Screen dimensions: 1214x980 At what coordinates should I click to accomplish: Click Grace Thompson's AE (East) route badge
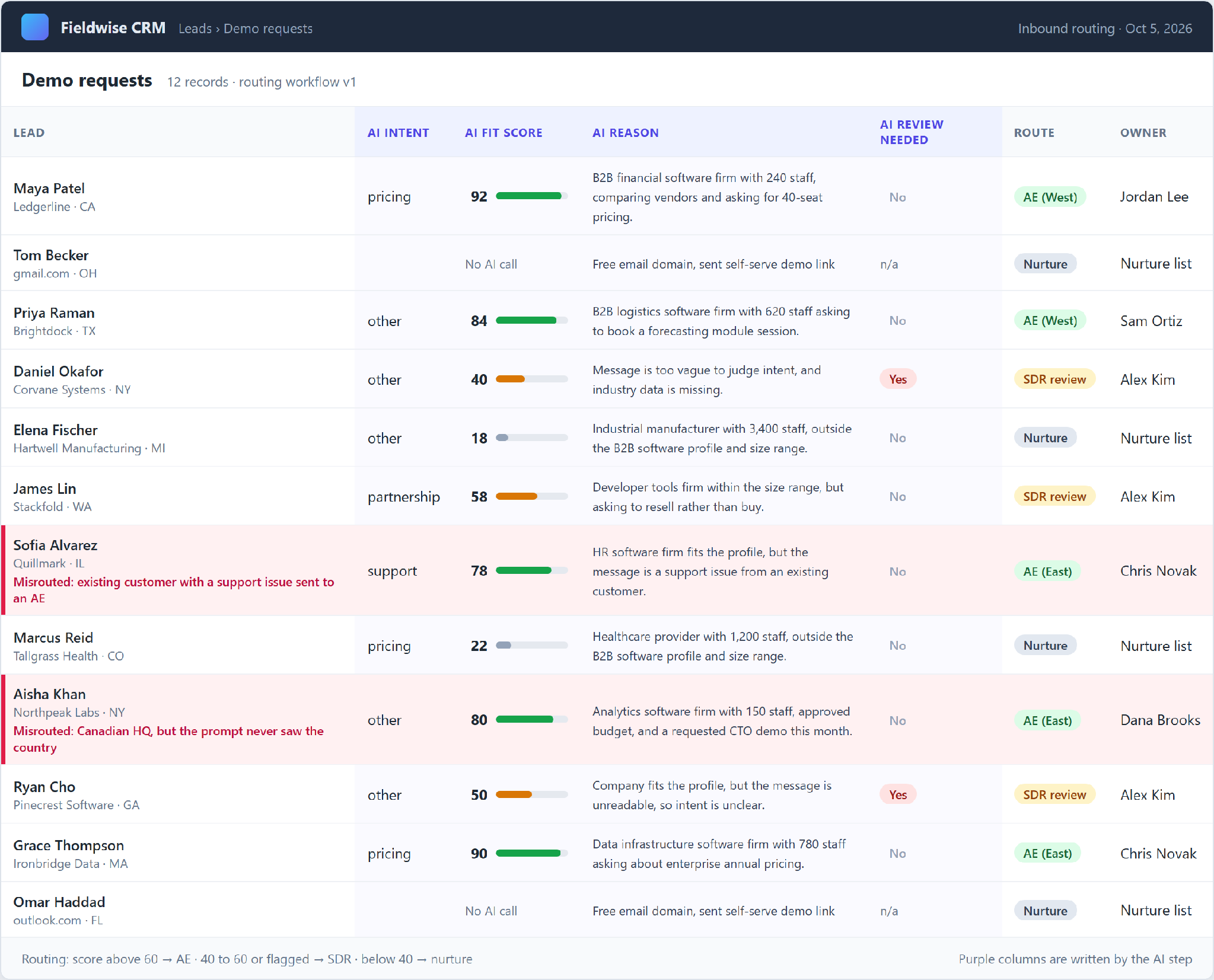tap(1047, 854)
